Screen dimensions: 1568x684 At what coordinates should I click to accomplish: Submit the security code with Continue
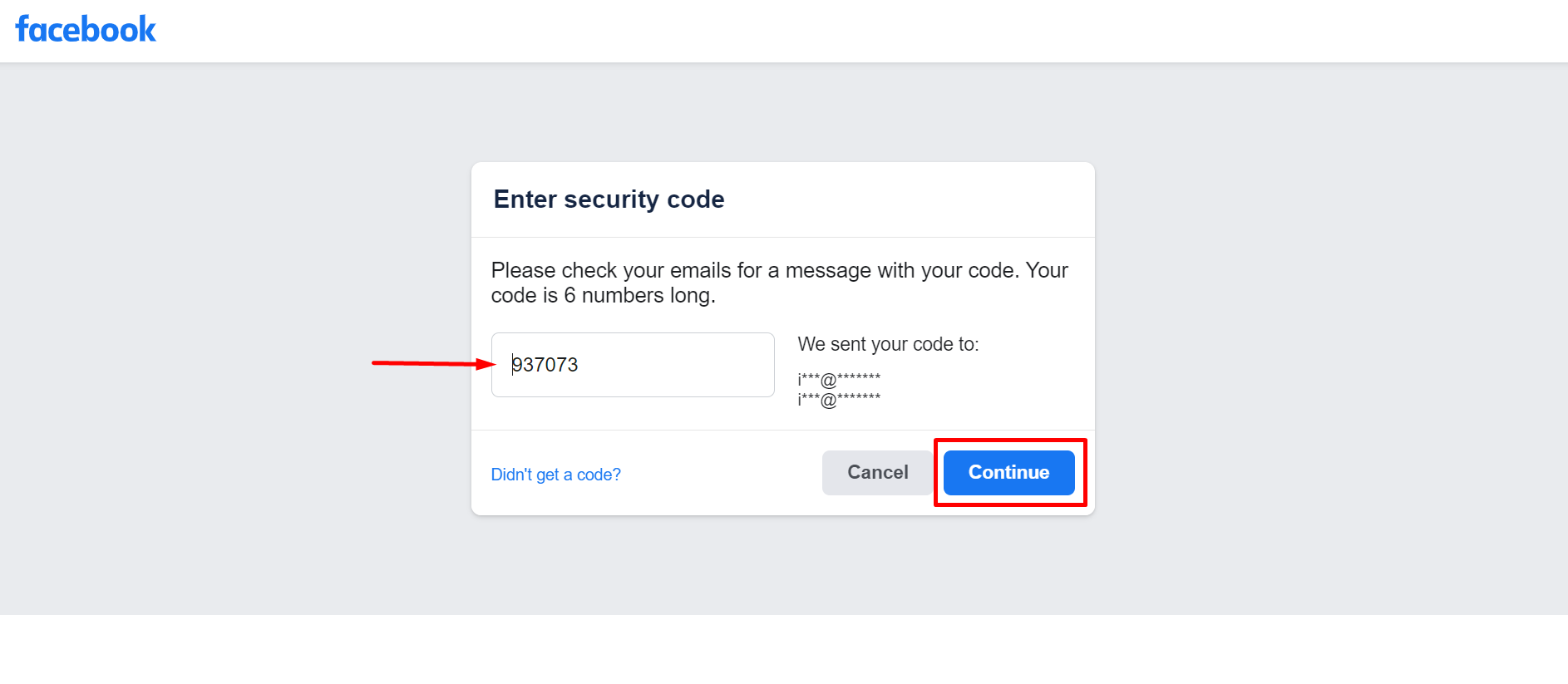pyautogui.click(x=1008, y=472)
